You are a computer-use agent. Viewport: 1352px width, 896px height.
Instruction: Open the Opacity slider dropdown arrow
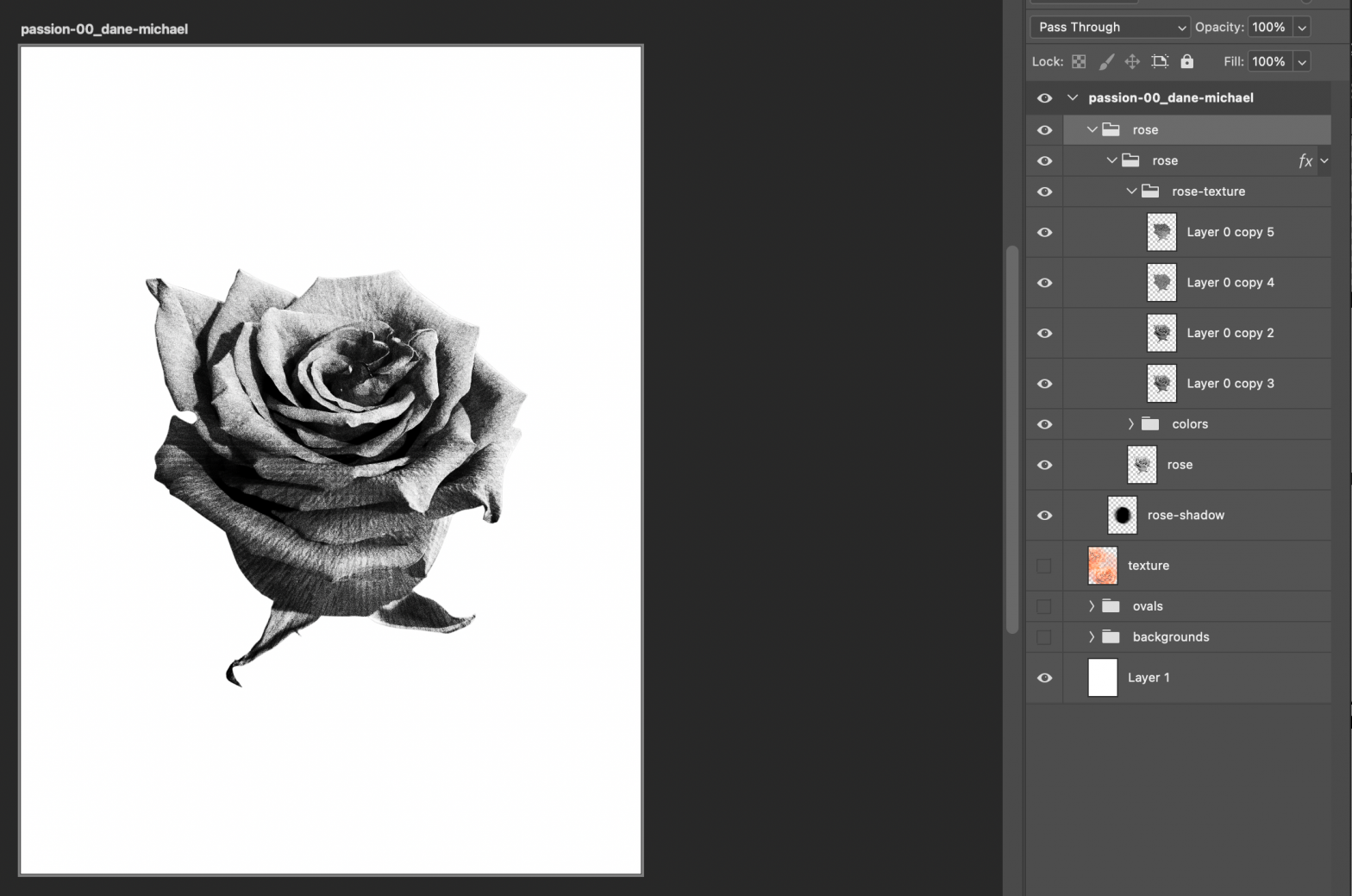click(x=1302, y=28)
